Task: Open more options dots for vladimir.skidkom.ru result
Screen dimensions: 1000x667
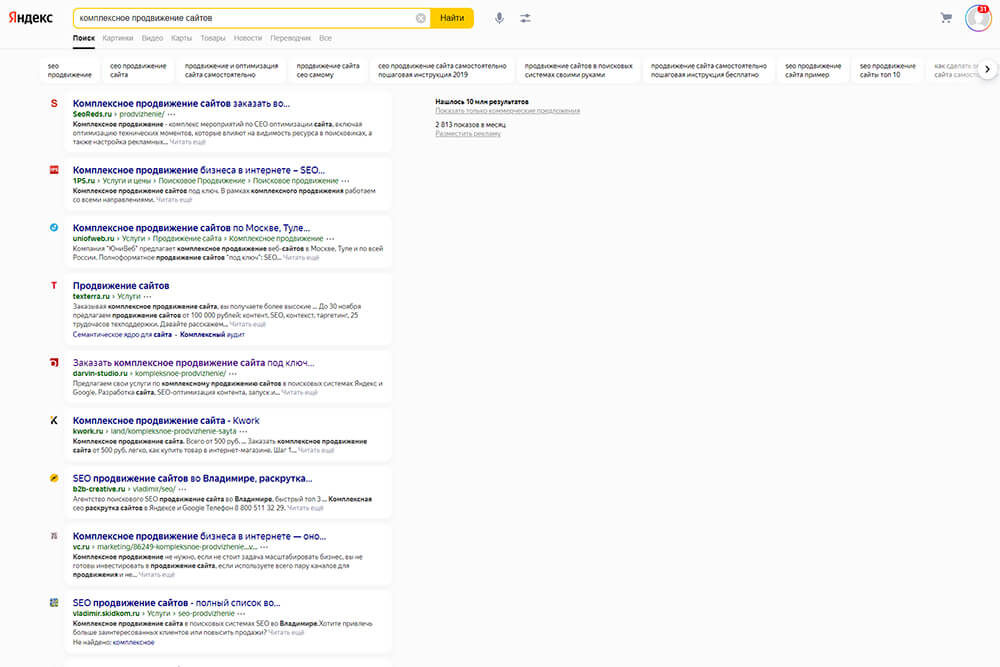Action: click(242, 613)
